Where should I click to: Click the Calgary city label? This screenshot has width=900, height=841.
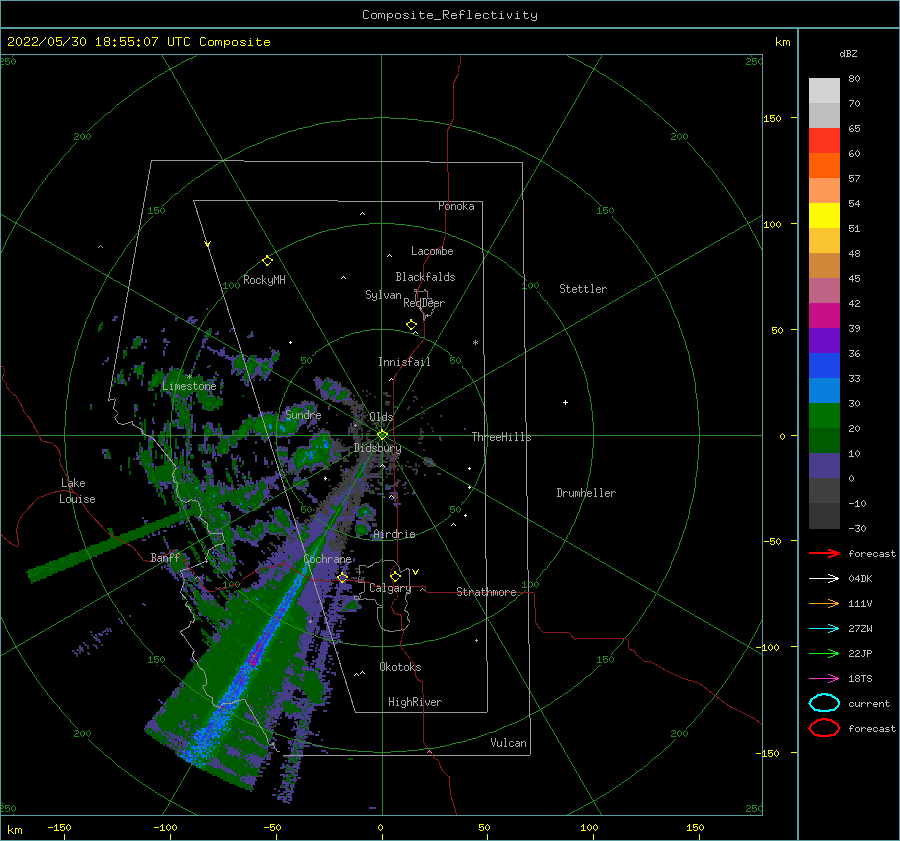[x=390, y=588]
